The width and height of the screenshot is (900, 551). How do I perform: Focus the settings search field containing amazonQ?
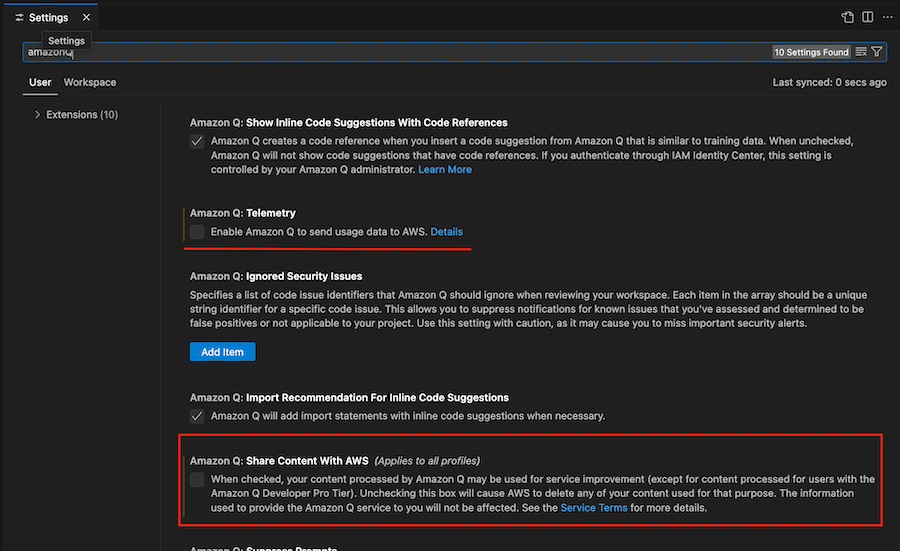coord(400,52)
